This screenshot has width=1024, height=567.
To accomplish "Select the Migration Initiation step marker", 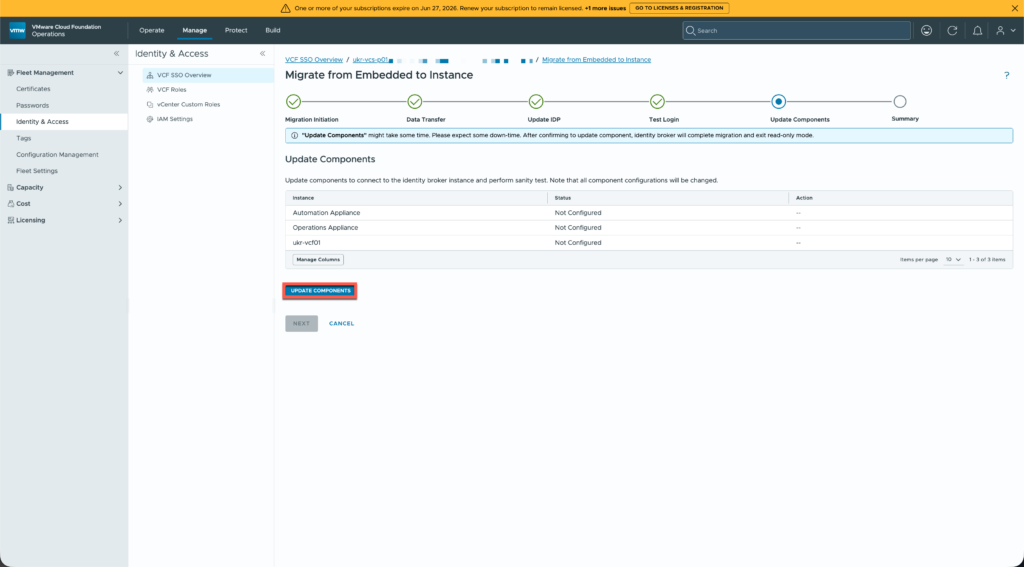I will [x=293, y=101].
